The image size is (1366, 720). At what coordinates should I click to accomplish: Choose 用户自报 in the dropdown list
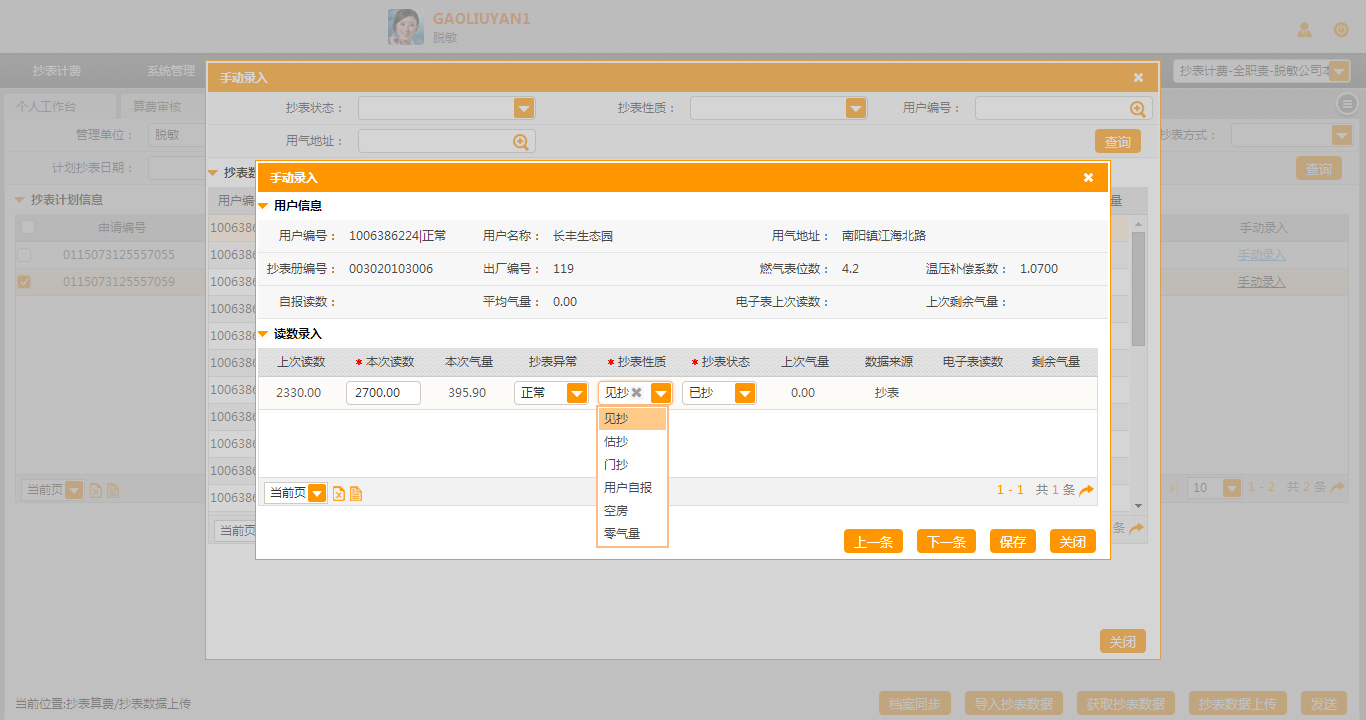point(628,487)
